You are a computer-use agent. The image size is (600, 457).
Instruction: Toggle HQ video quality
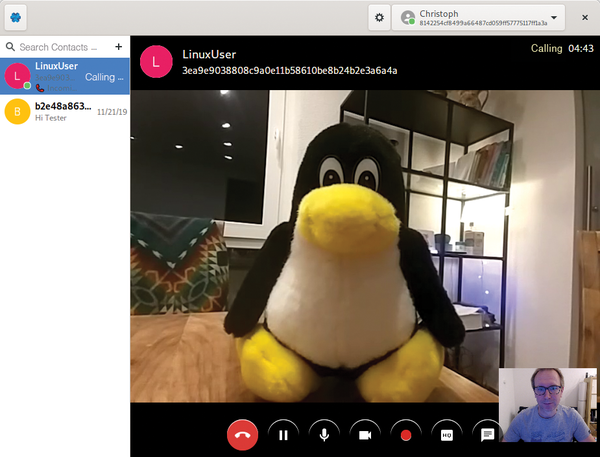[447, 435]
